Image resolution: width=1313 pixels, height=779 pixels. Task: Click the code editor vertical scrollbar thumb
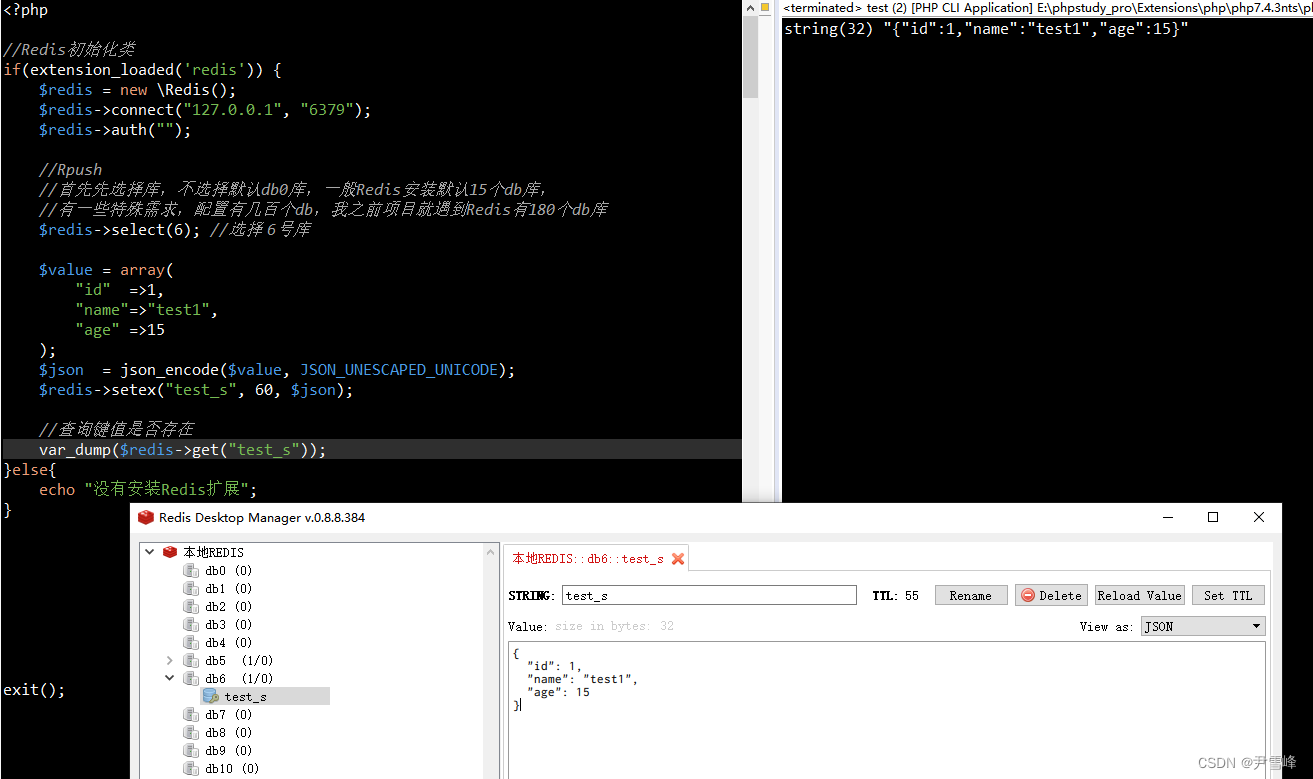click(751, 58)
